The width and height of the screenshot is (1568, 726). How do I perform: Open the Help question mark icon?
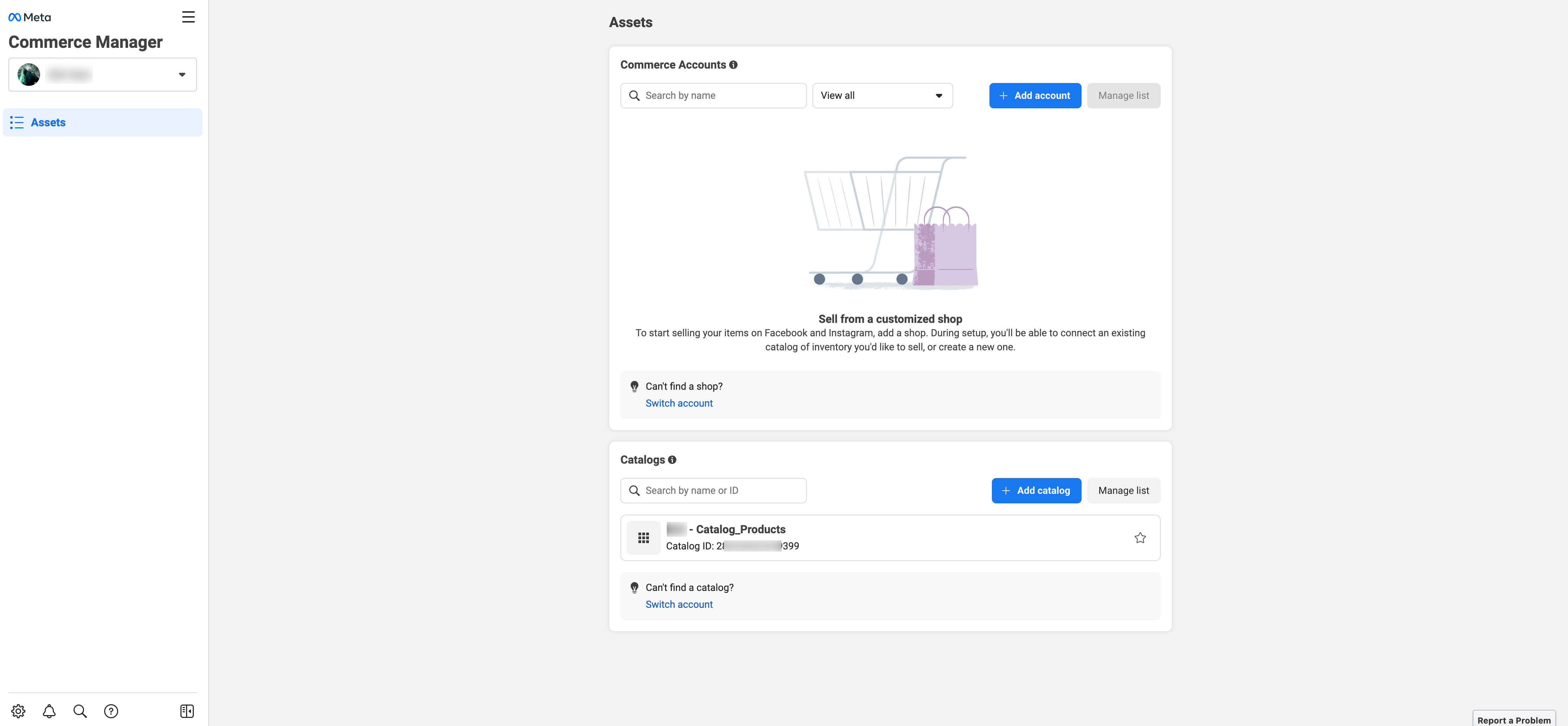coord(111,711)
